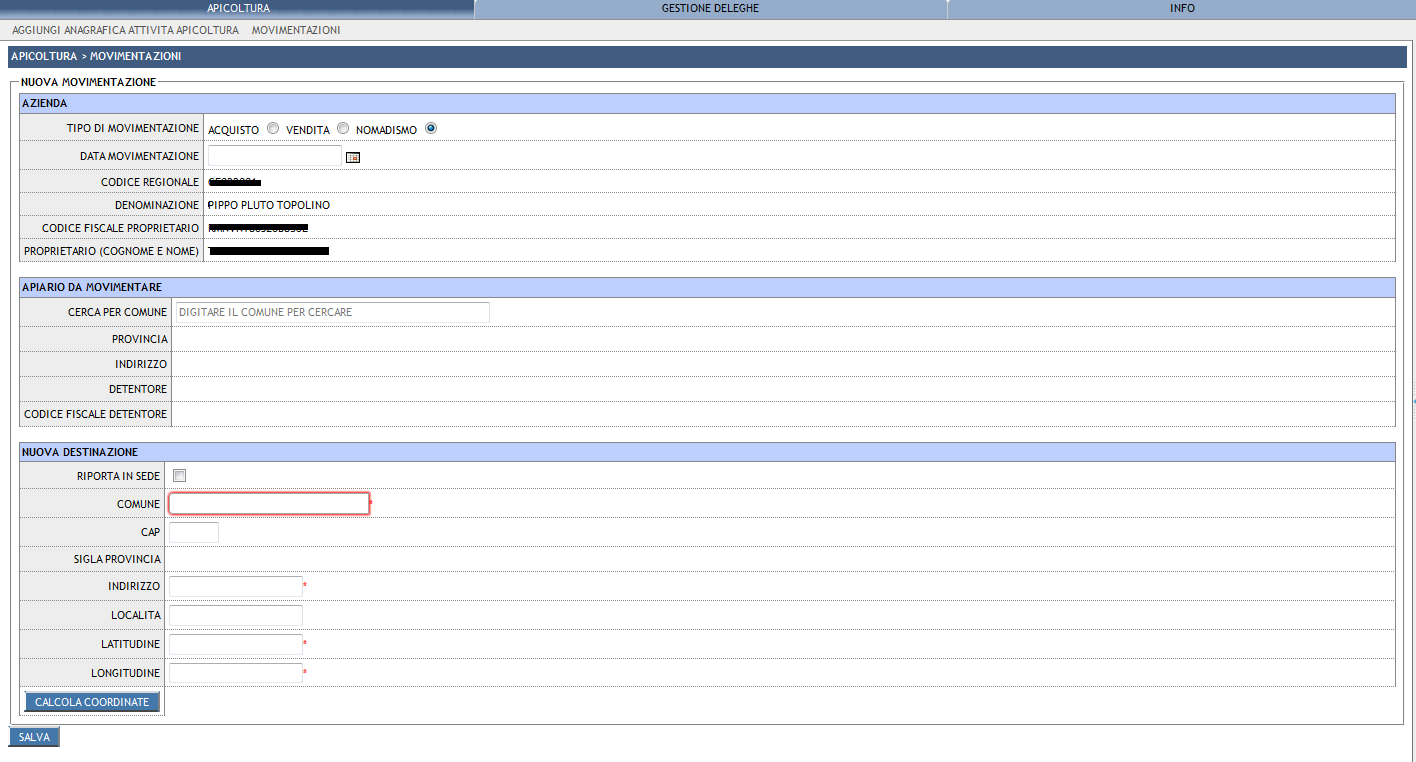
Task: Click the APICOLTURA > MOVIMENTAZIONI breadcrumb
Action: coord(96,57)
